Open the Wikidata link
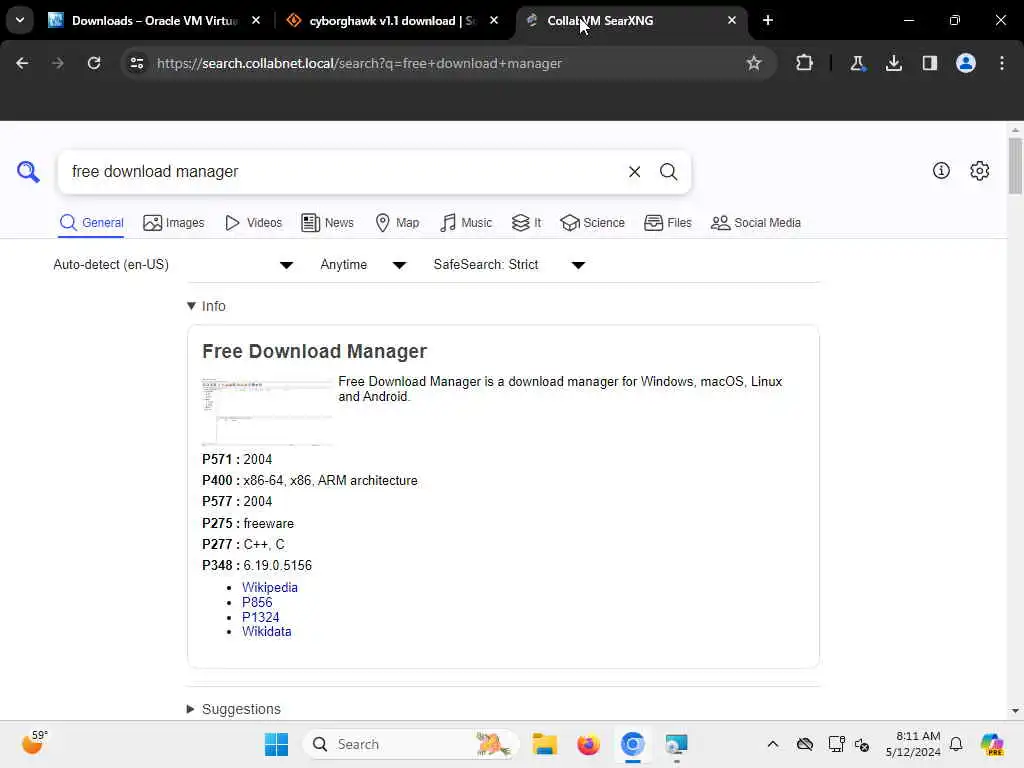 point(266,632)
